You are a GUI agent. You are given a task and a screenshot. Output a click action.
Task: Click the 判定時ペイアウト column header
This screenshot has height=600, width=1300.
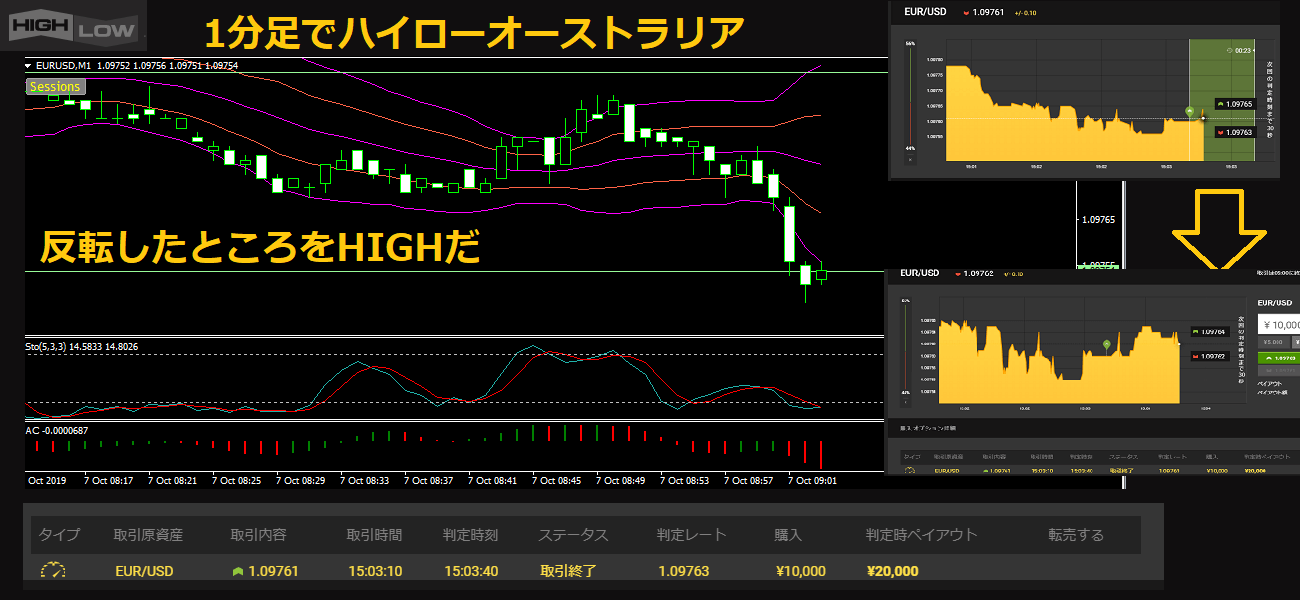(x=921, y=535)
